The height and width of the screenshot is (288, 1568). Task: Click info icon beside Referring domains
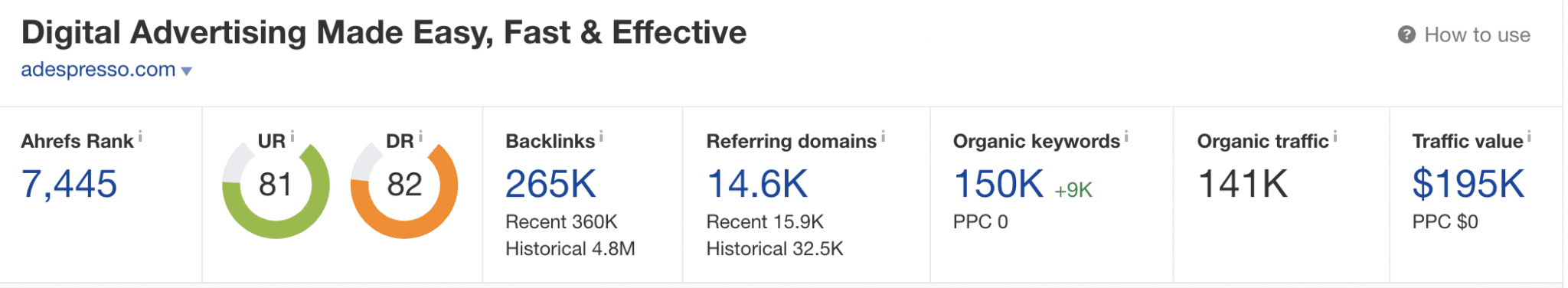click(883, 136)
